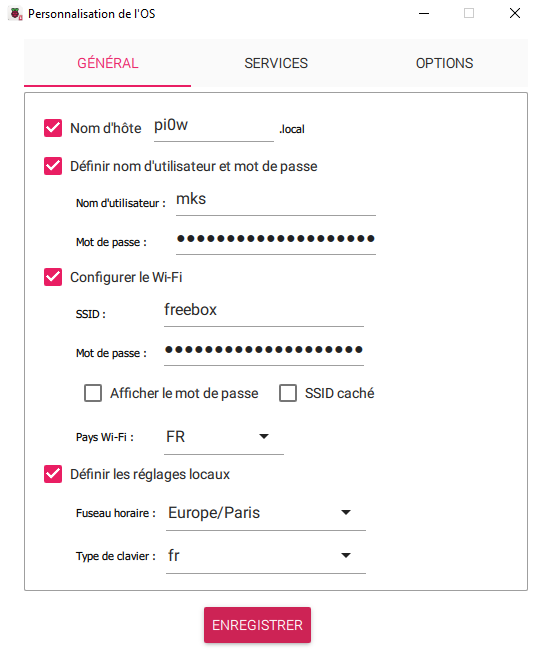This screenshot has height=659, width=535.
Task: Switch to the SERVICES tab
Action: click(276, 63)
